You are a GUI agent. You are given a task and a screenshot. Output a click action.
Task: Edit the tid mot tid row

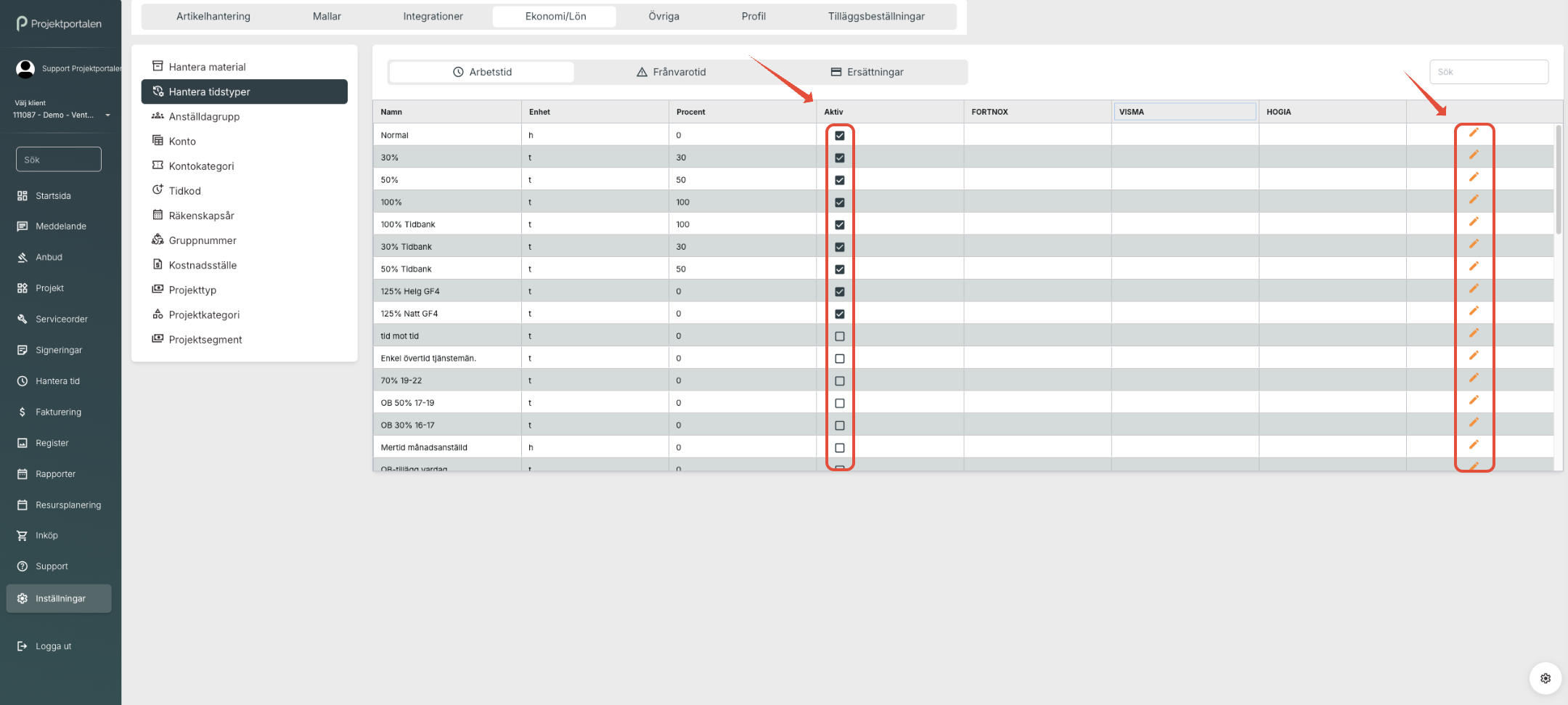click(1474, 333)
